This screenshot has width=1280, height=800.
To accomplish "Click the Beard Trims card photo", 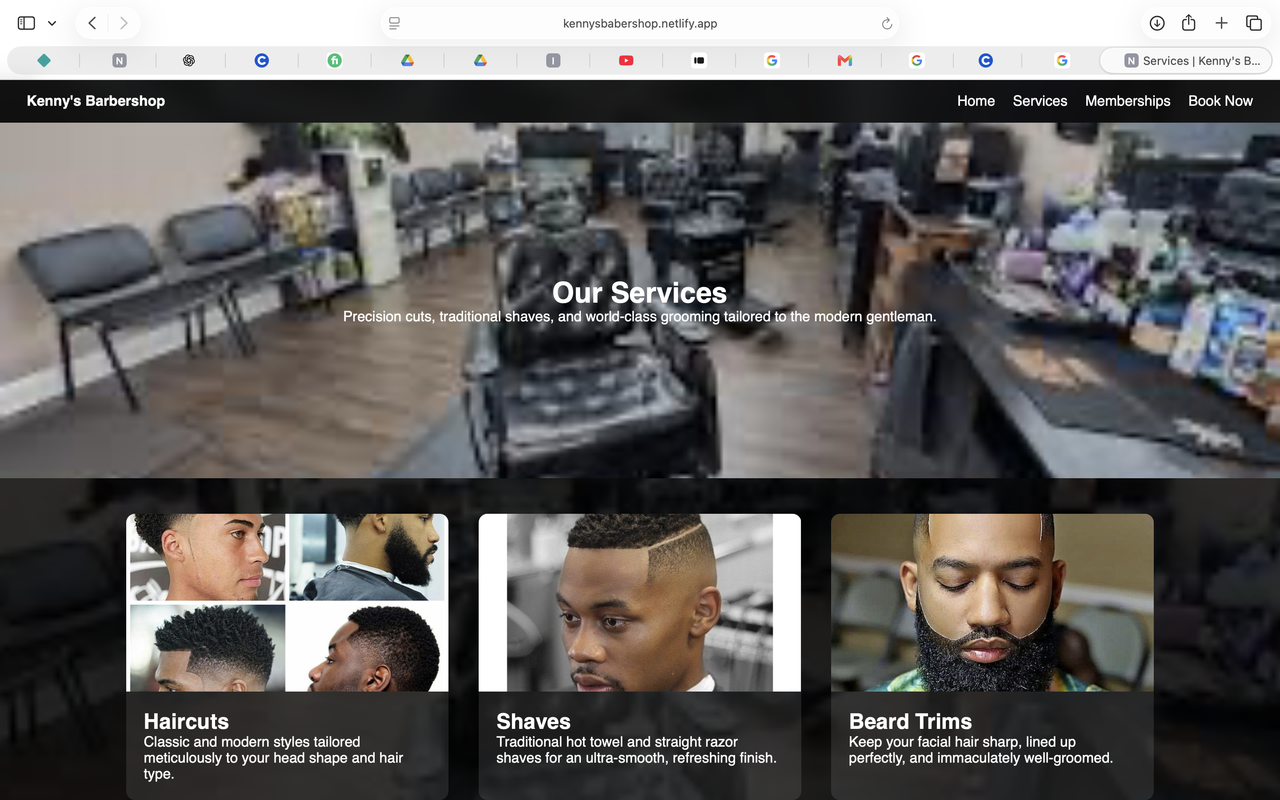I will click(992, 603).
